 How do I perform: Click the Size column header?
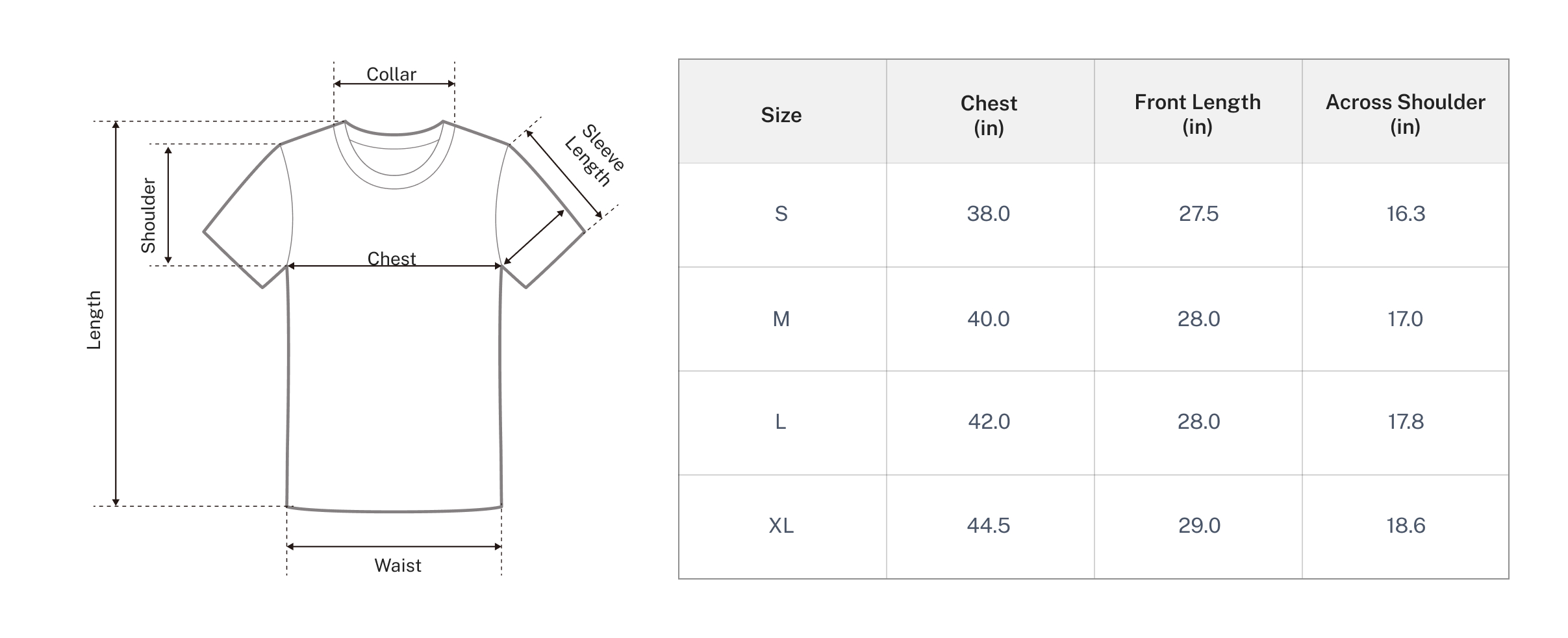781,115
